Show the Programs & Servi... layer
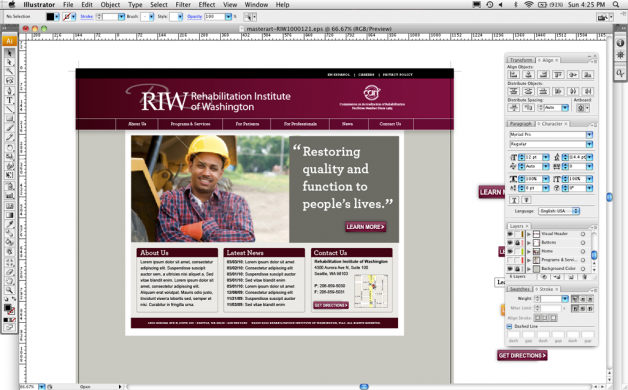The height and width of the screenshot is (390, 628). coord(510,260)
